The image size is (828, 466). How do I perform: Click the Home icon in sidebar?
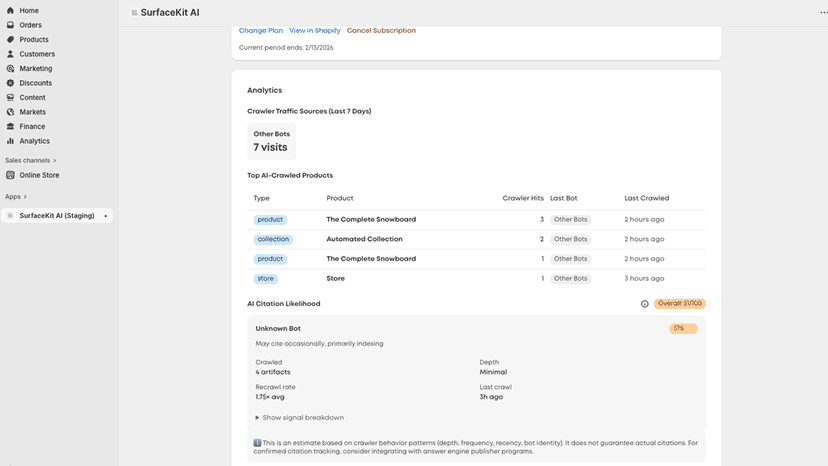click(10, 11)
